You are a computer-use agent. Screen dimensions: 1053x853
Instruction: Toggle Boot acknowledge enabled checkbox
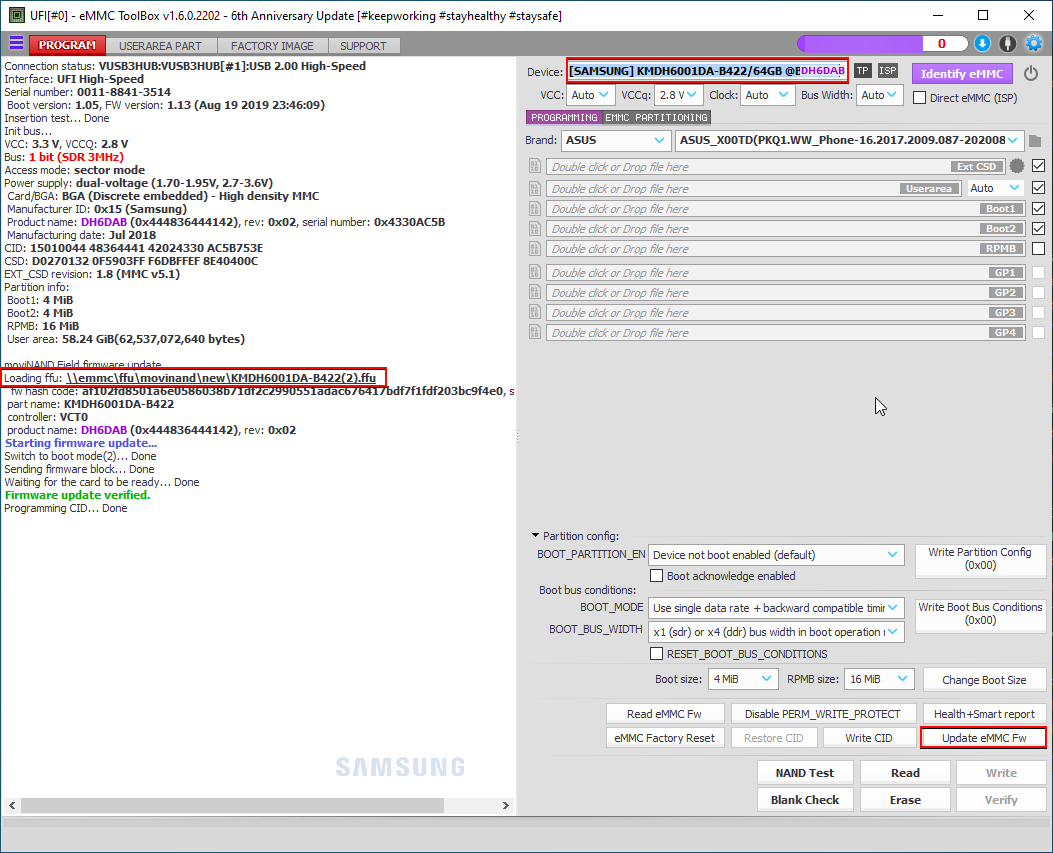pos(656,576)
